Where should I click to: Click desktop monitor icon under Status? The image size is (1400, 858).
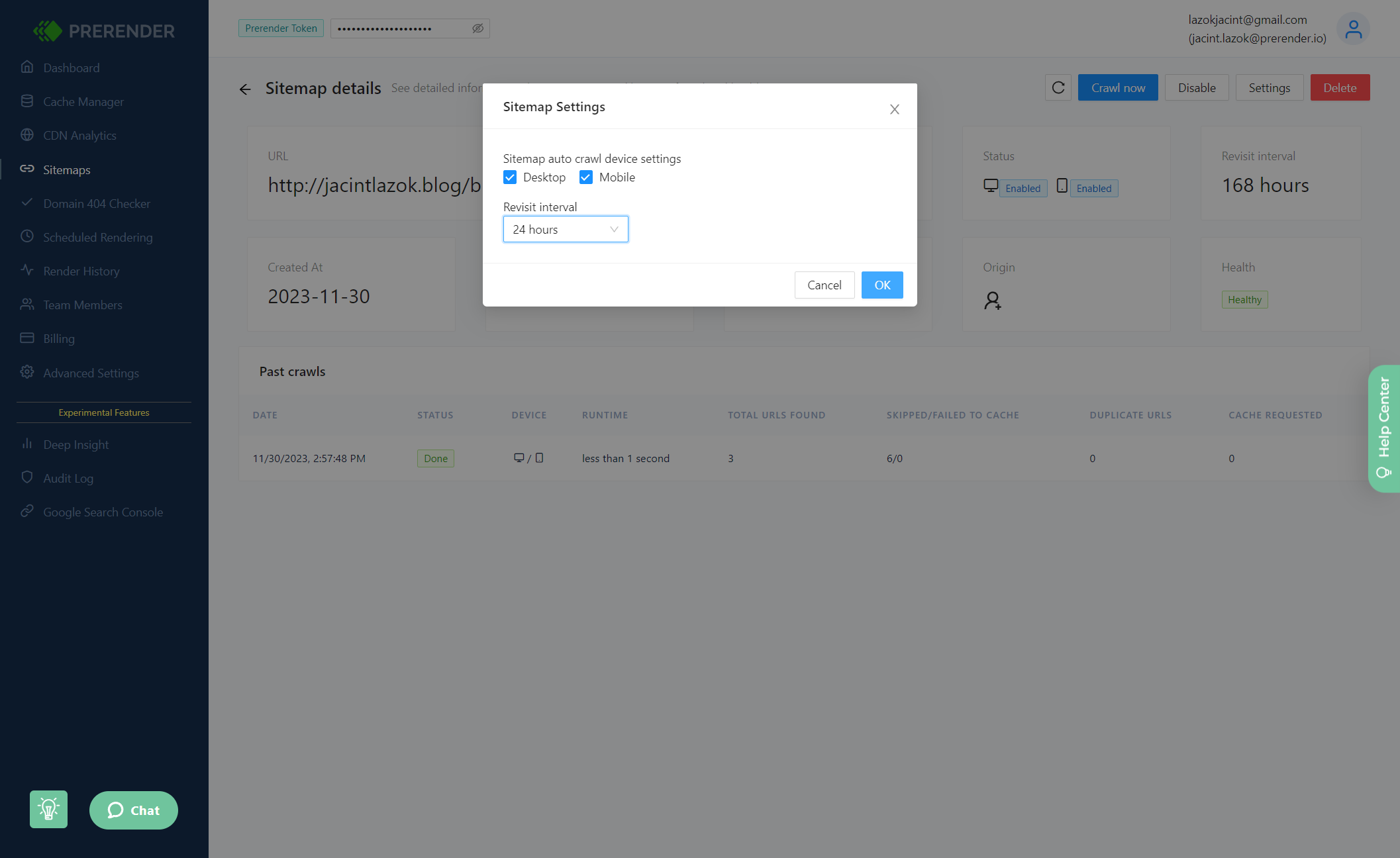click(991, 186)
